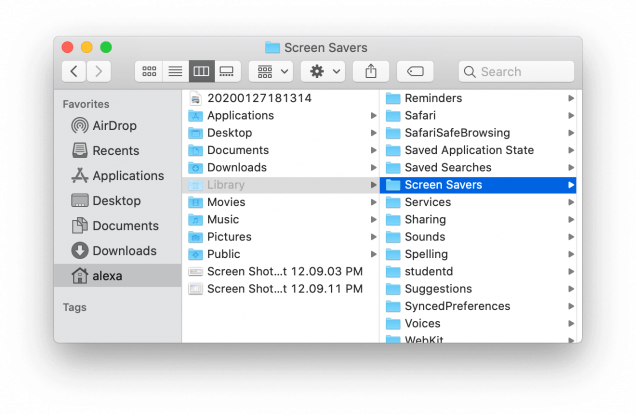
Task: Switch to icon view
Action: click(149, 72)
